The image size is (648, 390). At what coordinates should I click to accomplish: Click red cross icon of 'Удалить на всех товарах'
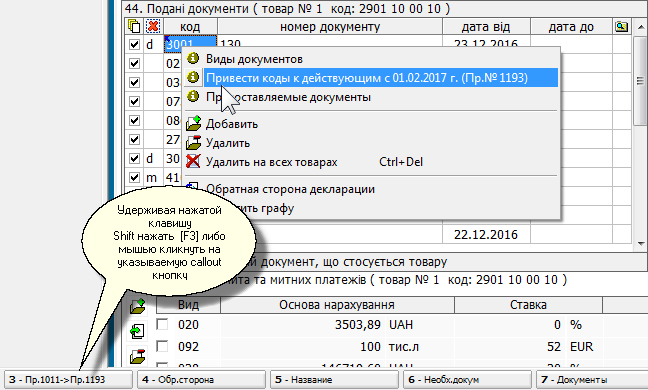(x=193, y=162)
